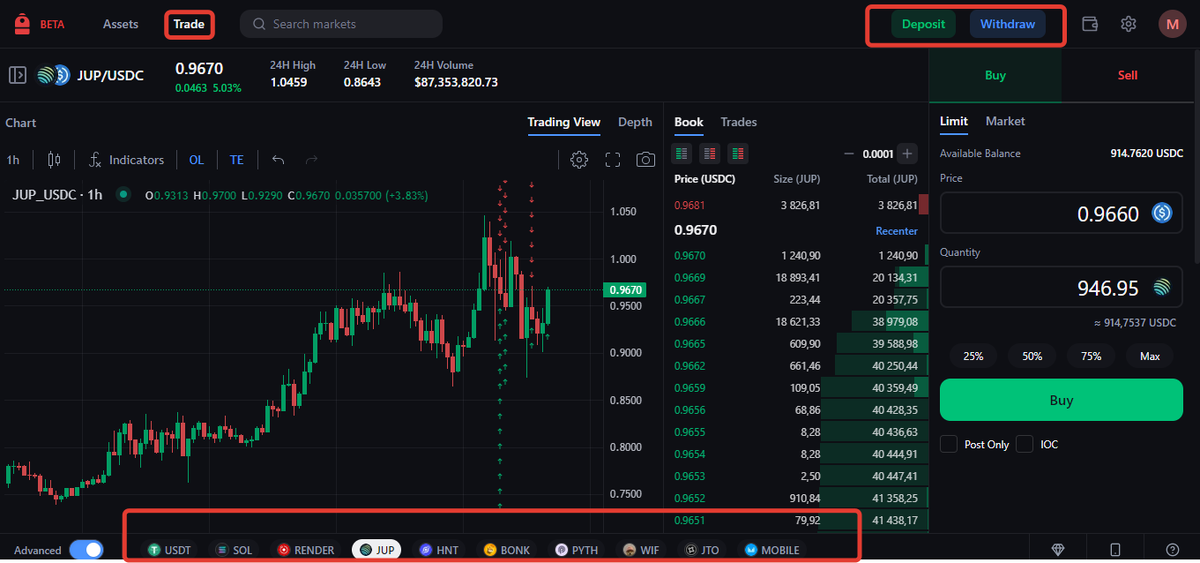This screenshot has width=1200, height=563.
Task: Switch to the PYTH market chip
Action: [579, 550]
